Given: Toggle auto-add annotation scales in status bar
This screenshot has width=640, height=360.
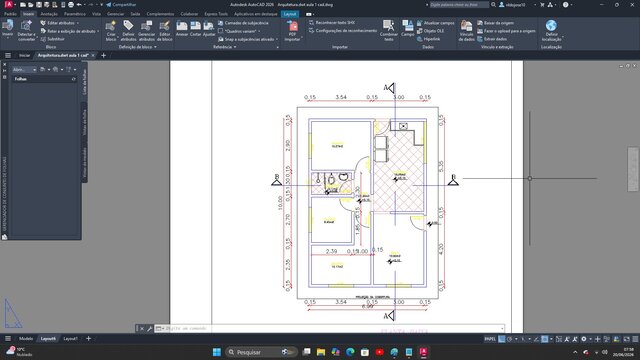Looking at the screenshot, I should point(575,339).
